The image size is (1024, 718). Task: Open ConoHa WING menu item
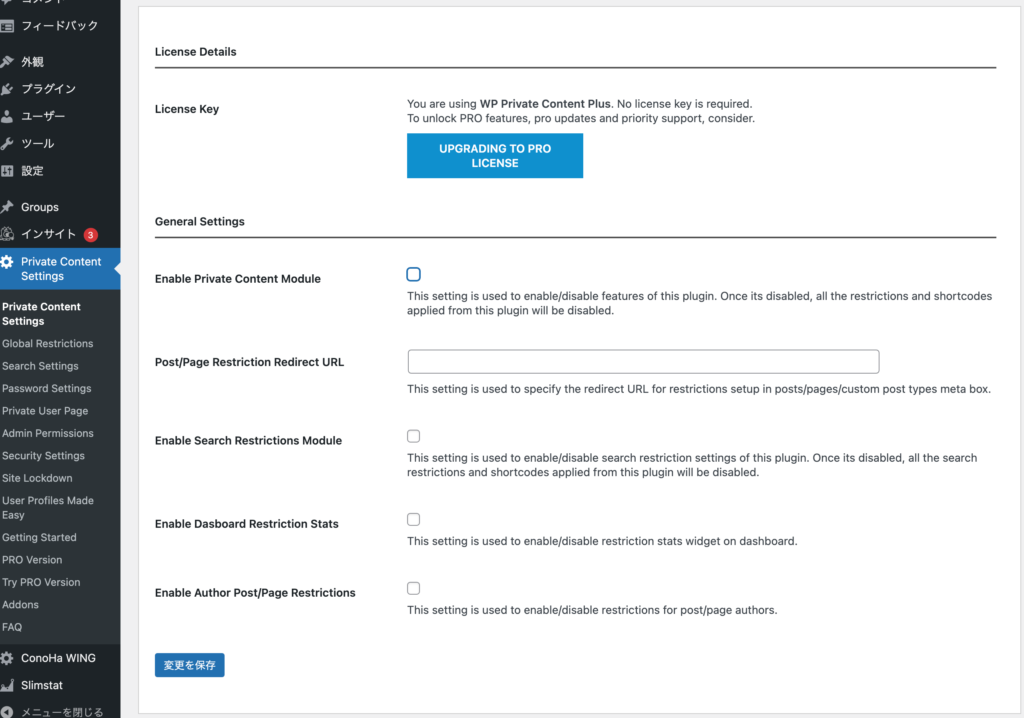[60, 659]
